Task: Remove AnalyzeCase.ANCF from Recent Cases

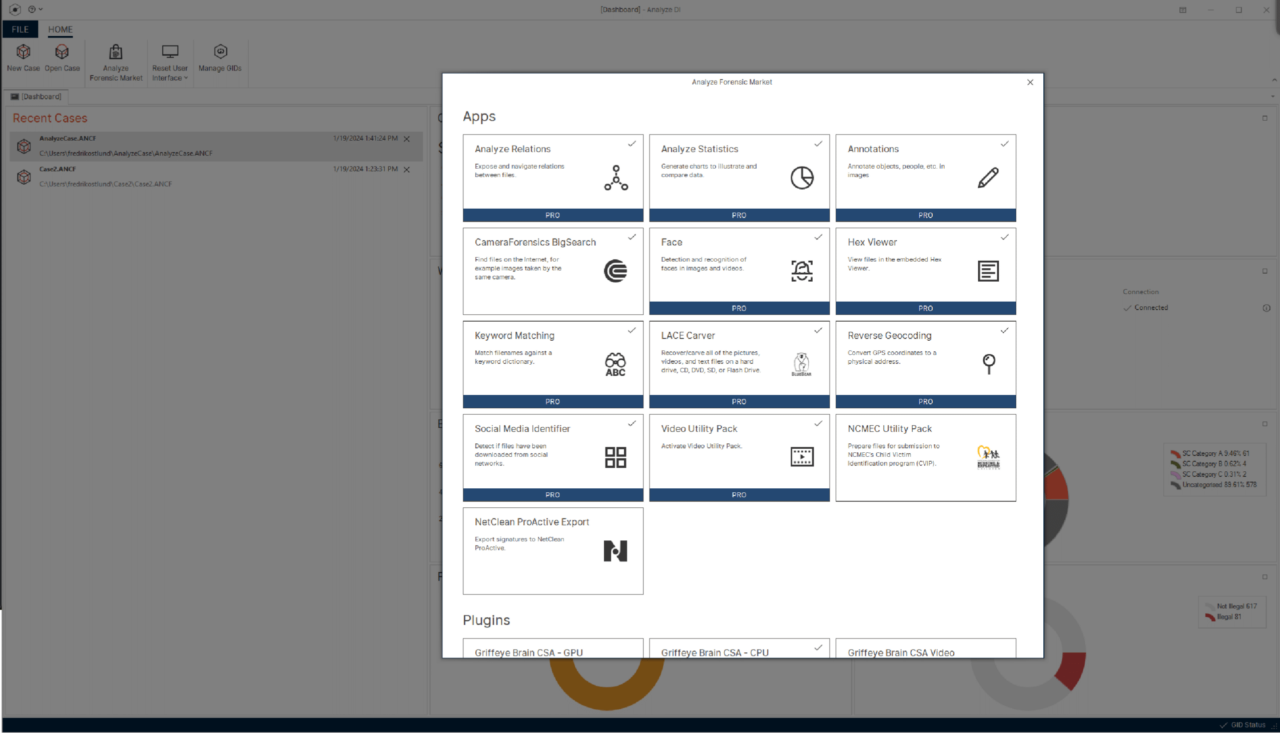Action: [x=406, y=140]
